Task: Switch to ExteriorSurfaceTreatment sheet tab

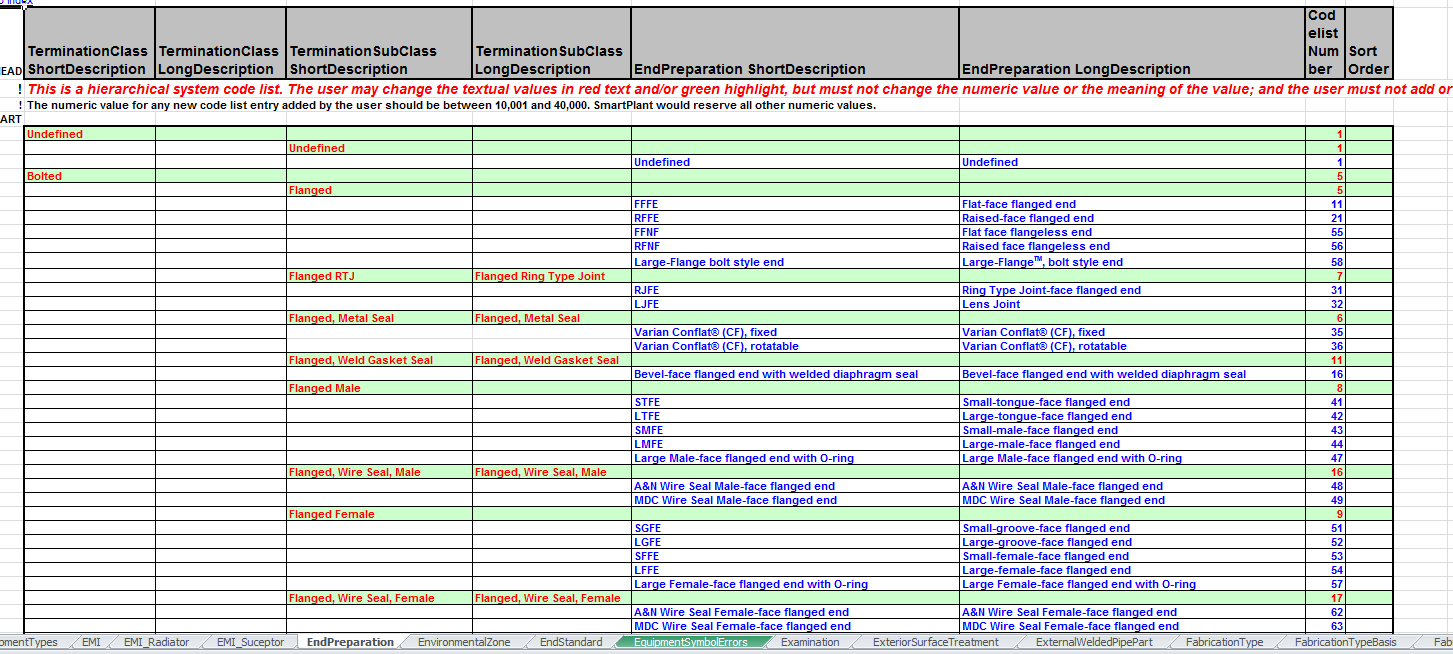Action: (x=935, y=642)
